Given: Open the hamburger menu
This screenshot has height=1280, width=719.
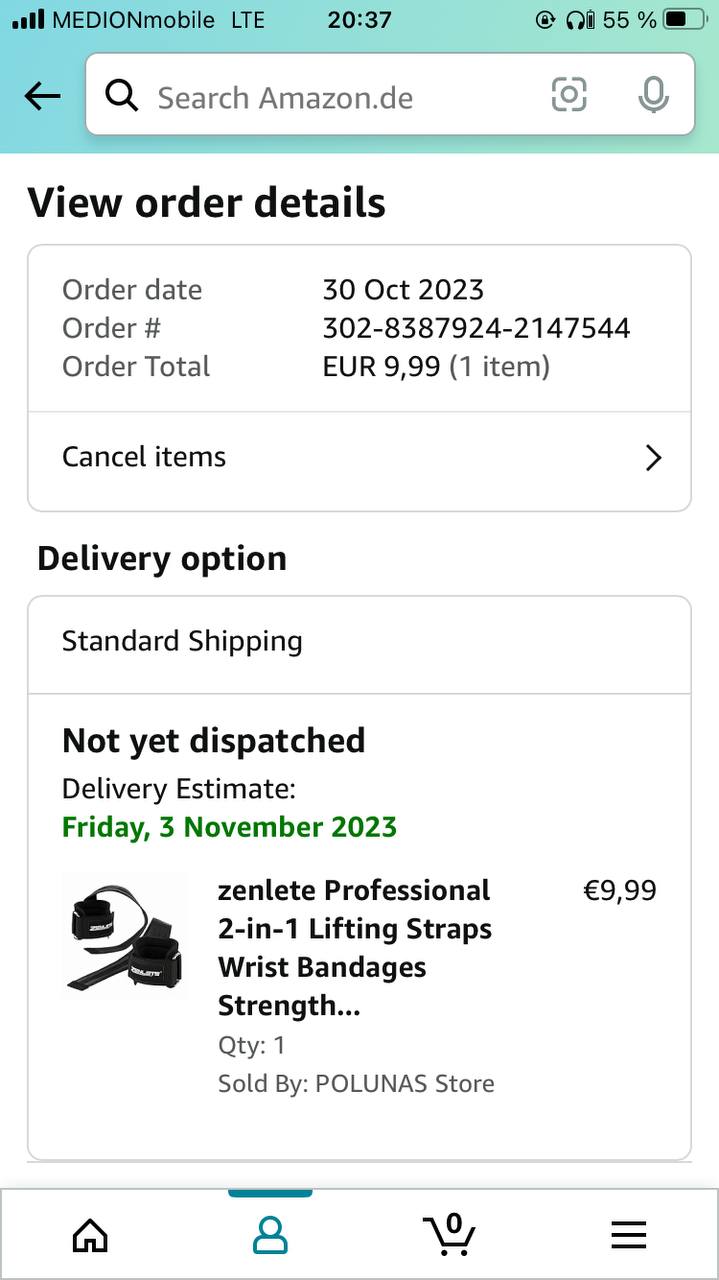Looking at the screenshot, I should click(628, 1235).
